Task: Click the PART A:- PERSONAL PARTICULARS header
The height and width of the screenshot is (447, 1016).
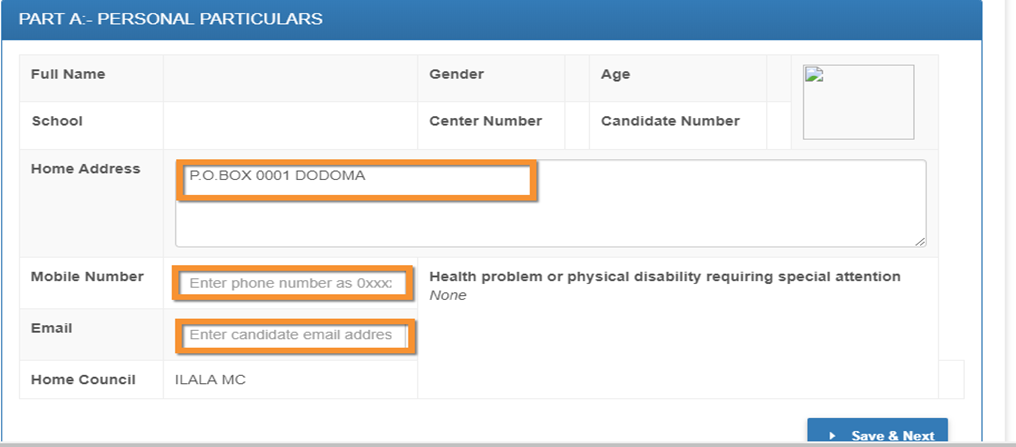Action: pyautogui.click(x=170, y=19)
